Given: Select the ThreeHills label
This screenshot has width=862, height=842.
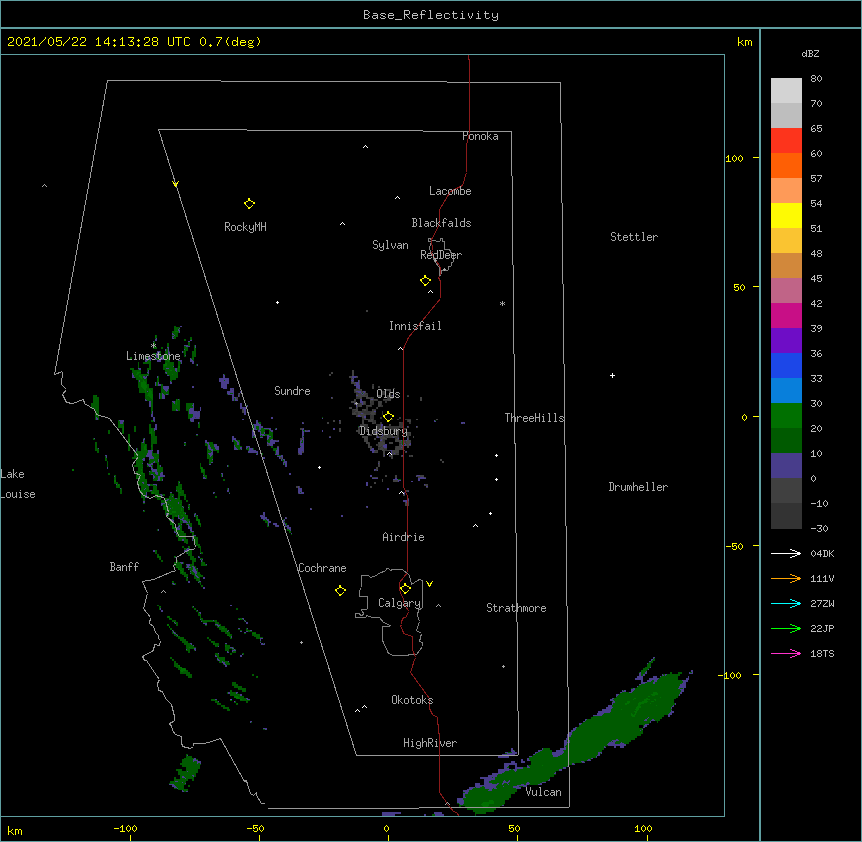Looking at the screenshot, I should [x=534, y=418].
